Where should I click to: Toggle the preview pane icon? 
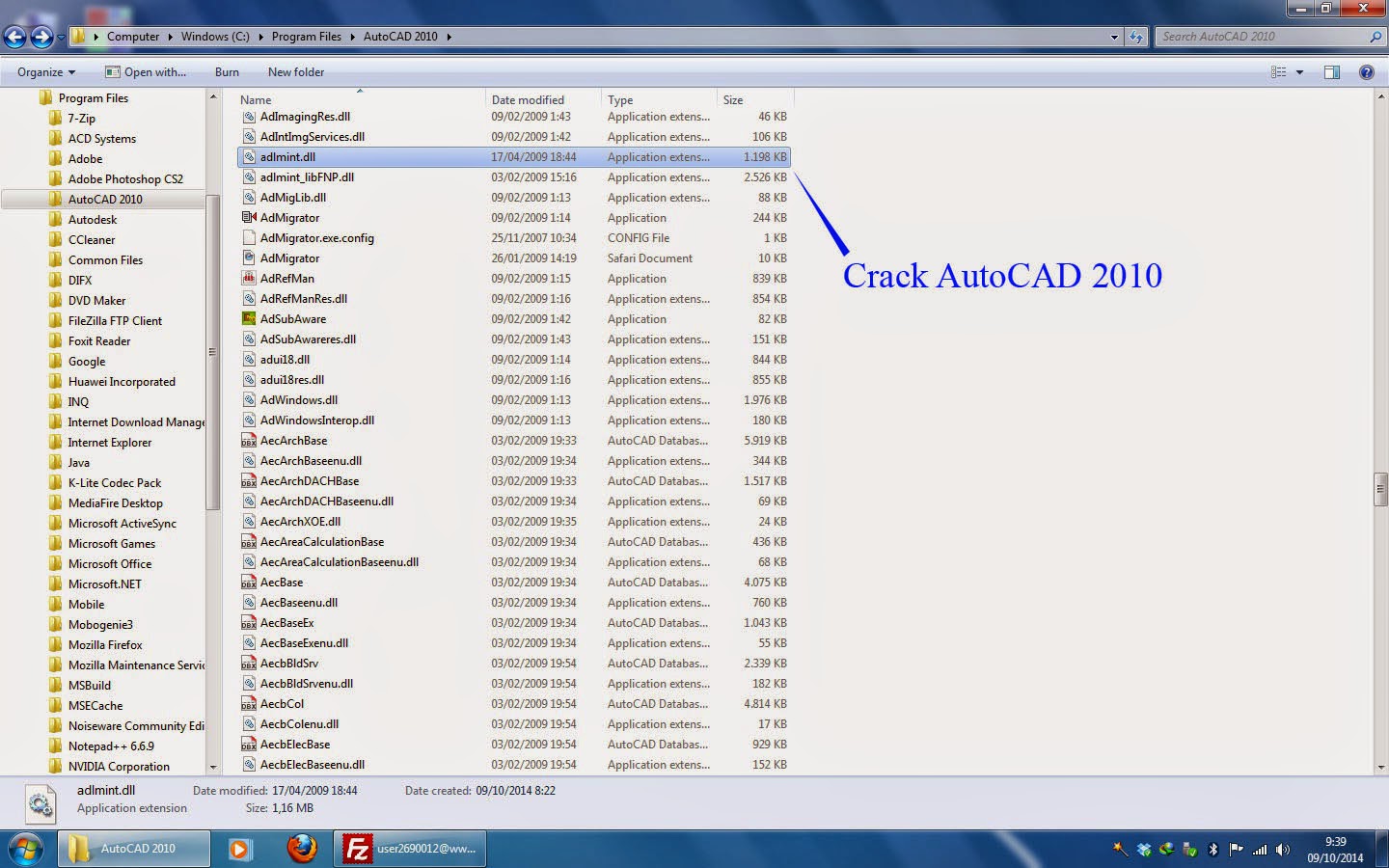point(1332,72)
